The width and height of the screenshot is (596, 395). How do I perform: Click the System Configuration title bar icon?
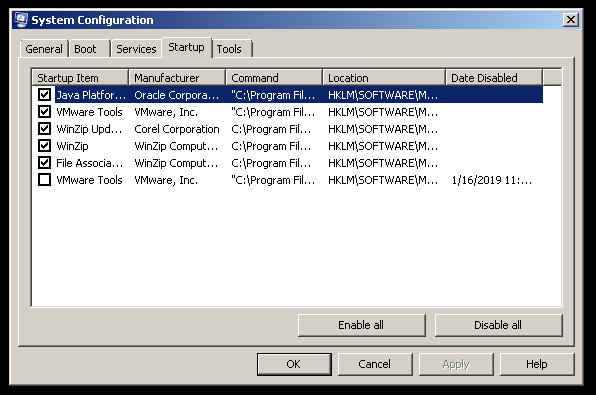(21, 20)
